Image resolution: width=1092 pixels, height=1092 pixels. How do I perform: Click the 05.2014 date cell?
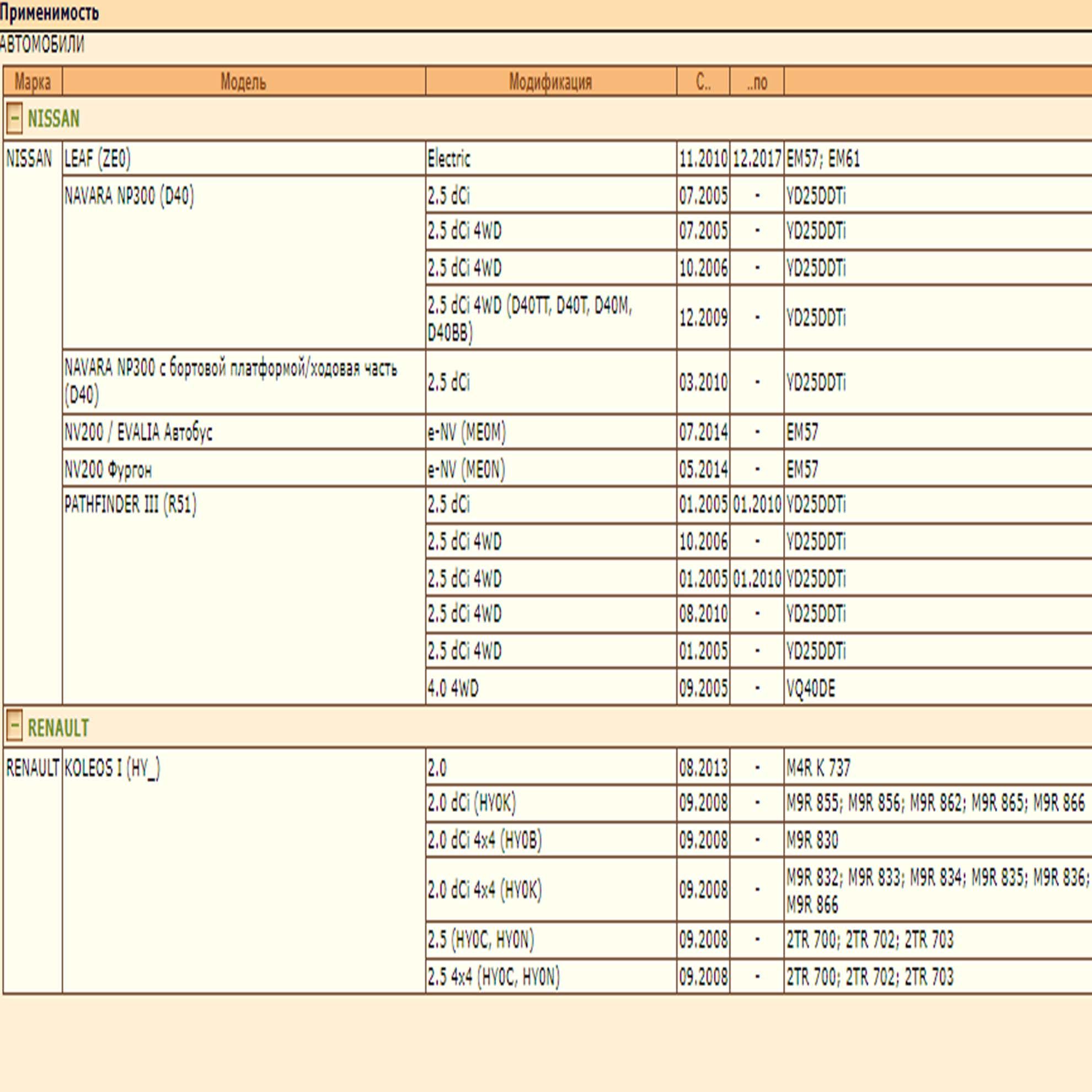point(703,469)
